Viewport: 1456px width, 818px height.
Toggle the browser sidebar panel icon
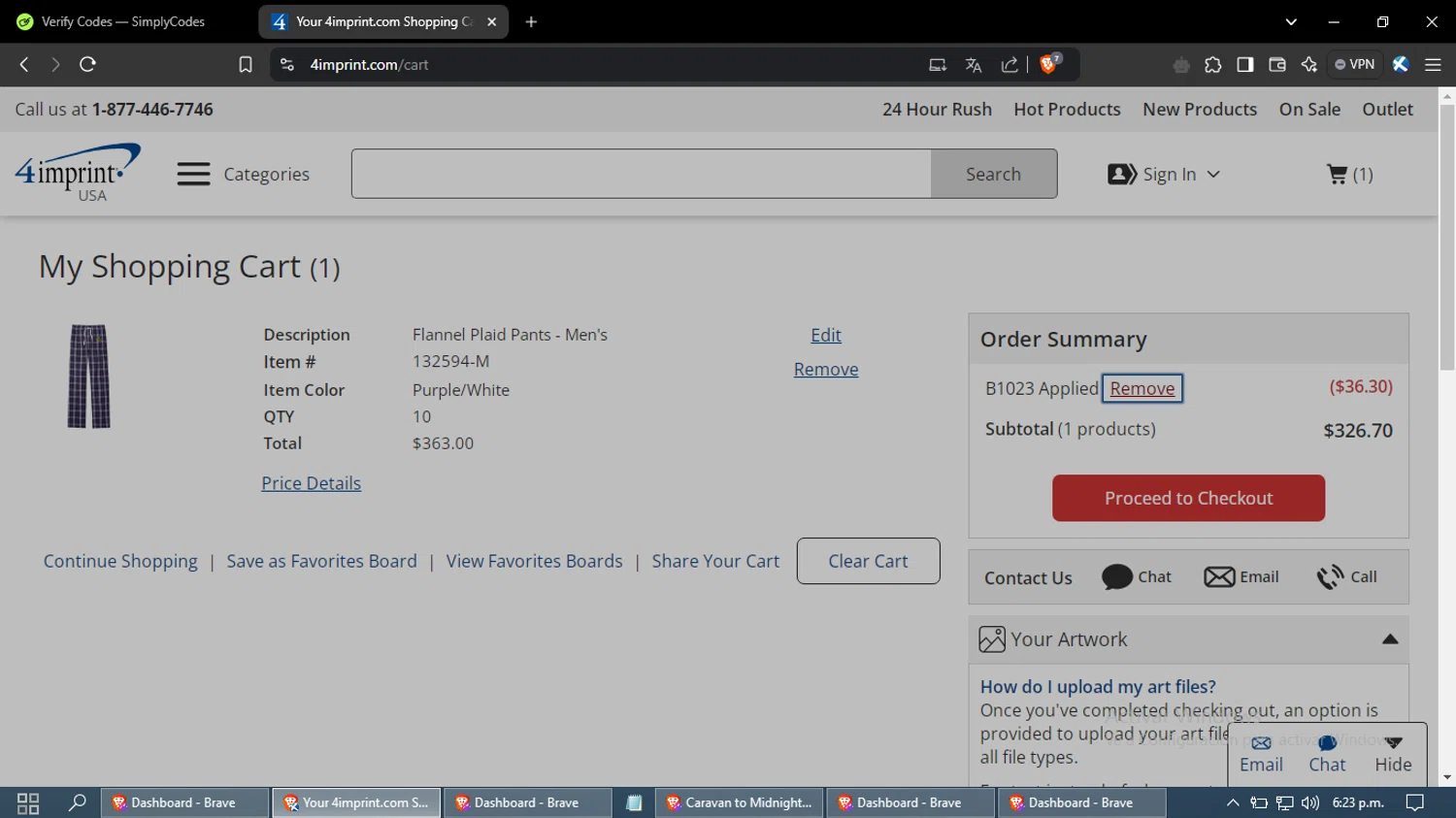pos(1244,64)
